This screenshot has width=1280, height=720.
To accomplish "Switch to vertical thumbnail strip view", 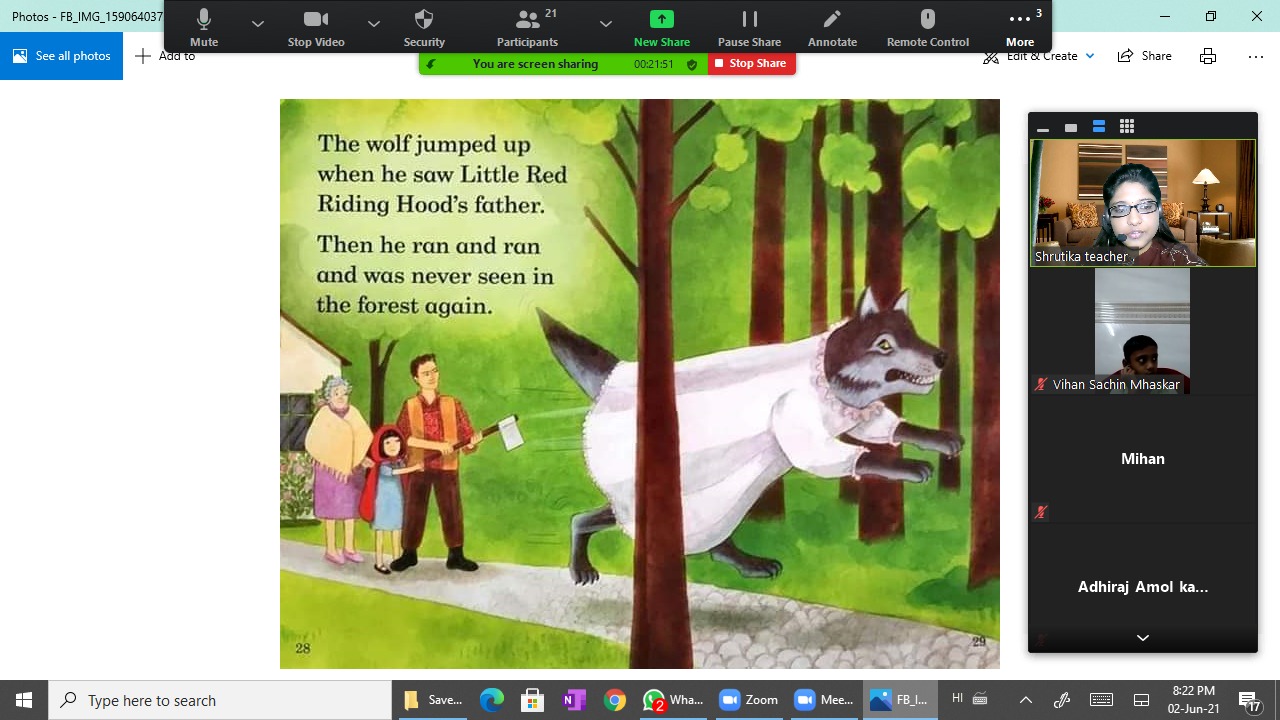I will pyautogui.click(x=1099, y=127).
